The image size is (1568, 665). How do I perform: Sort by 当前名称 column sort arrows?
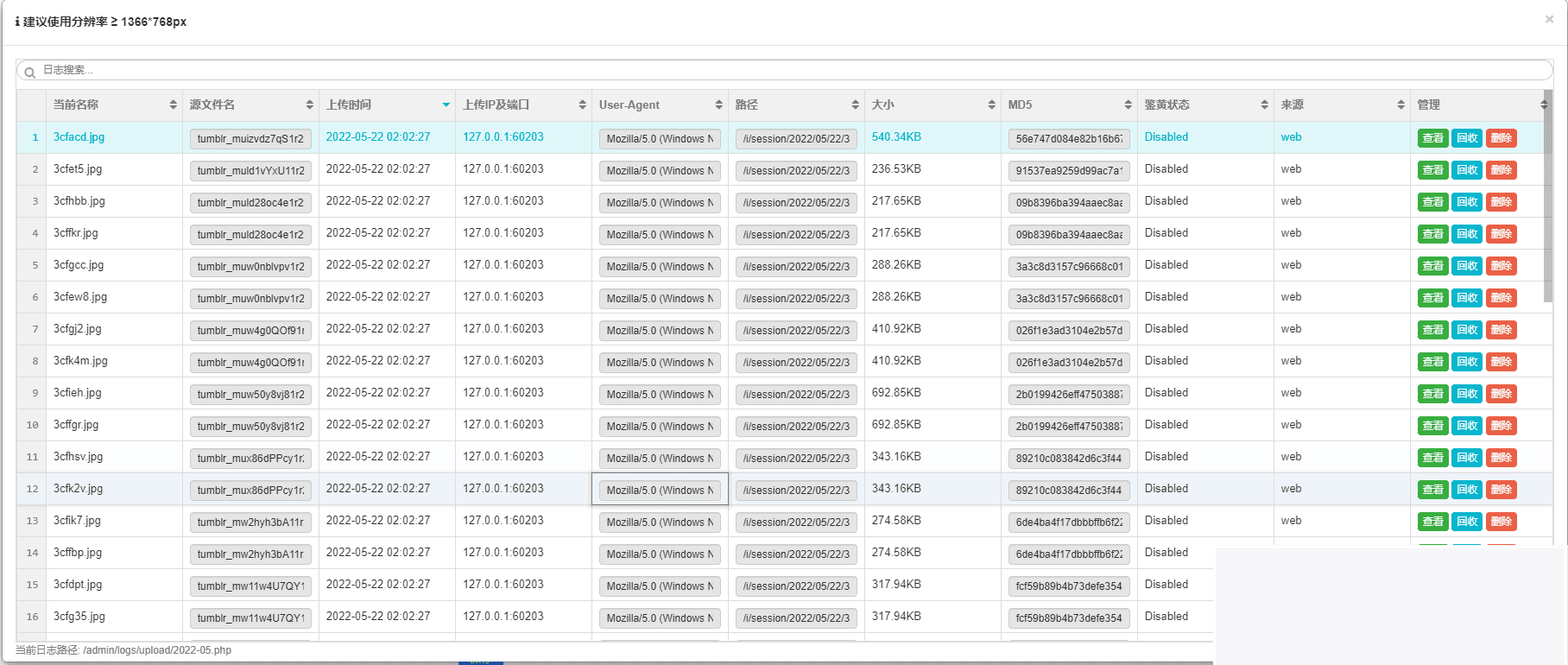[x=173, y=104]
